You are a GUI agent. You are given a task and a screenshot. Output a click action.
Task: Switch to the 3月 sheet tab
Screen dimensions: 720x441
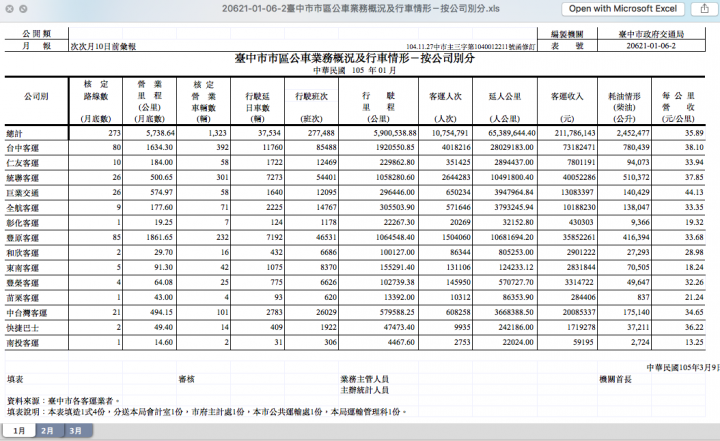coord(76,431)
